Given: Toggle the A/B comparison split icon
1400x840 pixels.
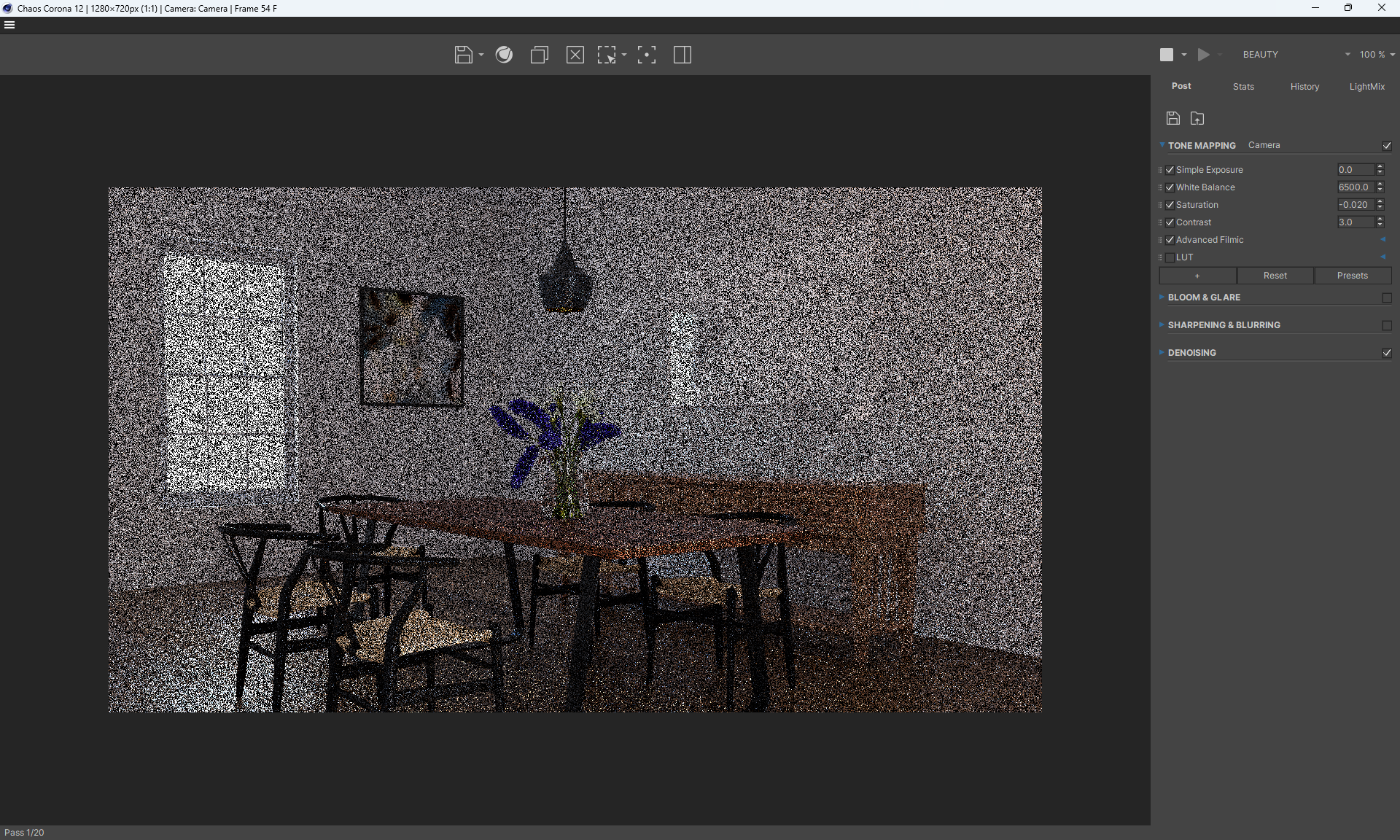Looking at the screenshot, I should click(x=682, y=55).
